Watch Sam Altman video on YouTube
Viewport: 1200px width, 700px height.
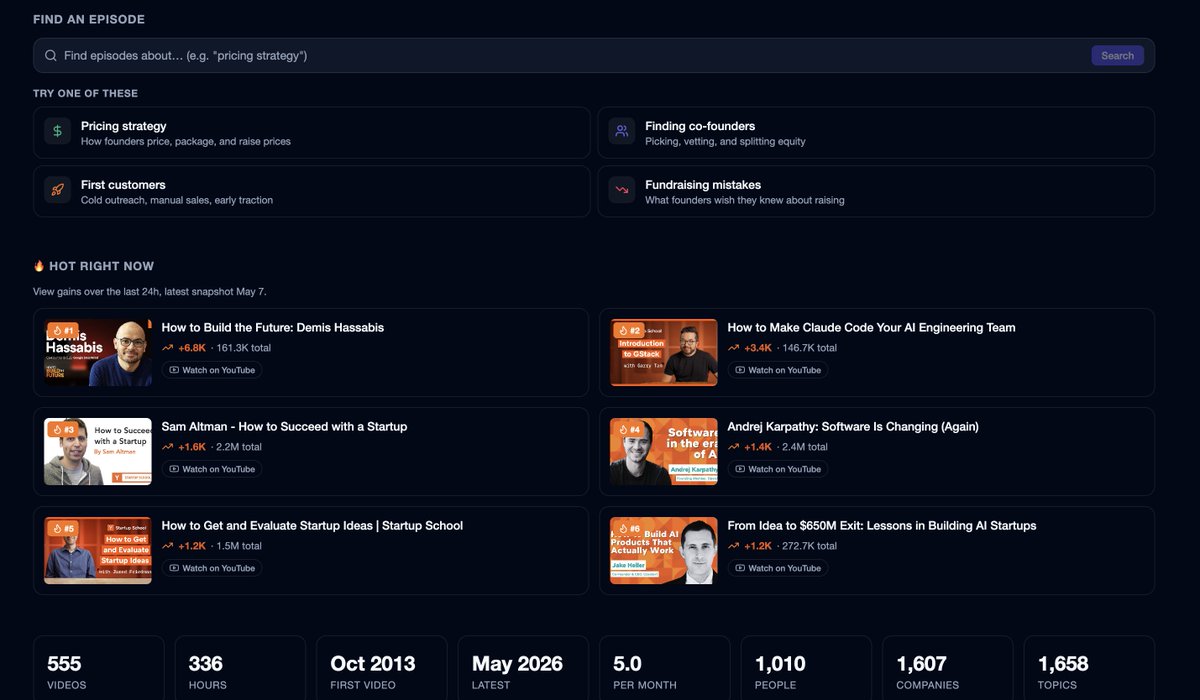pyautogui.click(x=212, y=469)
